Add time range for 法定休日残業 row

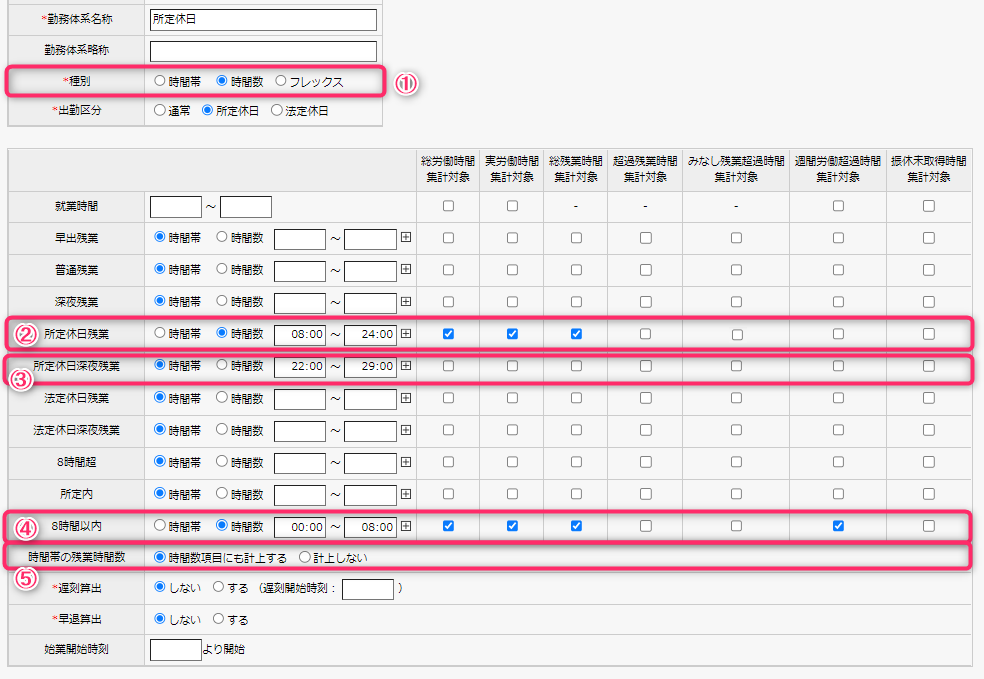pyautogui.click(x=406, y=398)
